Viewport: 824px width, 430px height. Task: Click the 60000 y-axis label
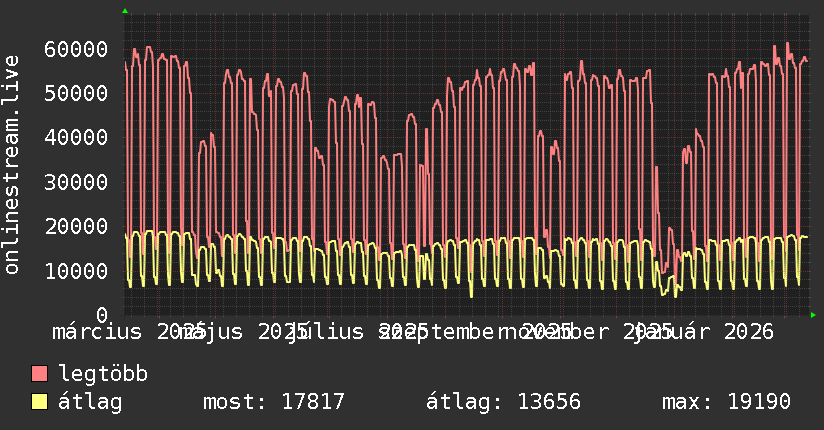pos(76,49)
